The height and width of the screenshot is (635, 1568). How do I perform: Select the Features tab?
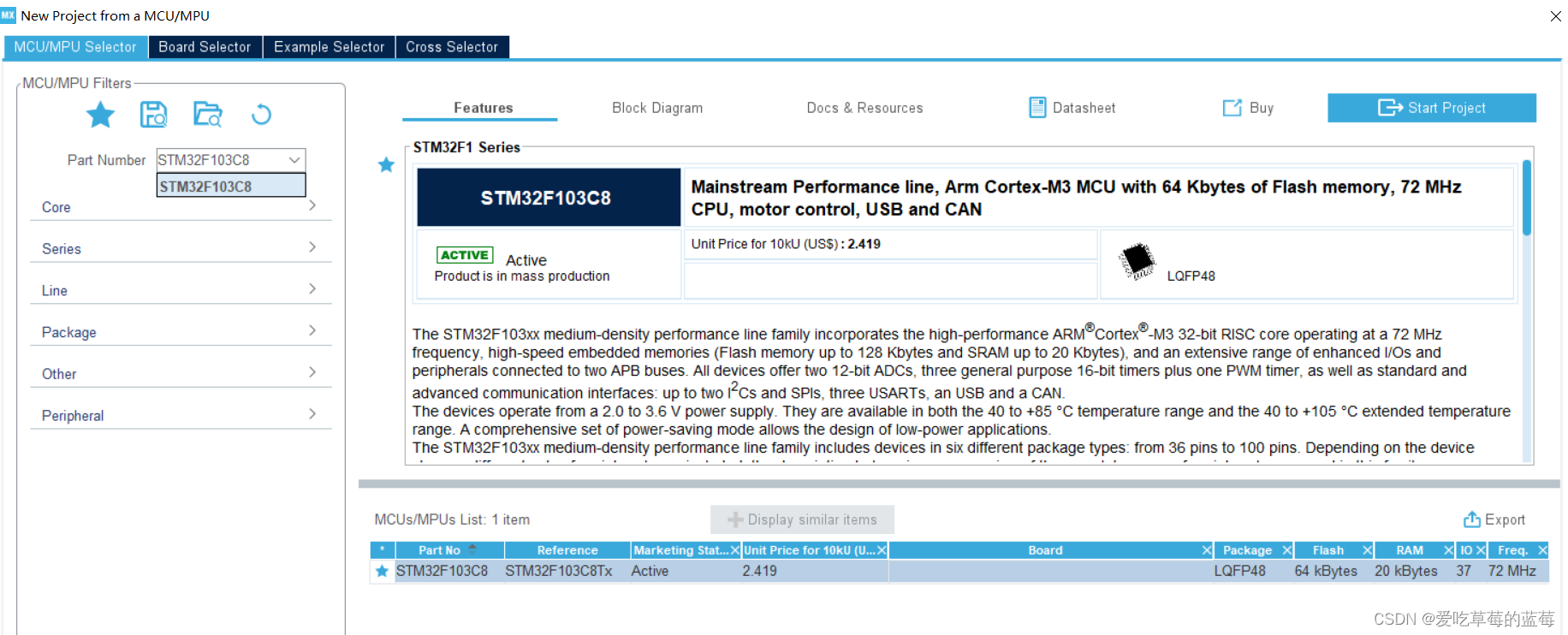(x=484, y=108)
